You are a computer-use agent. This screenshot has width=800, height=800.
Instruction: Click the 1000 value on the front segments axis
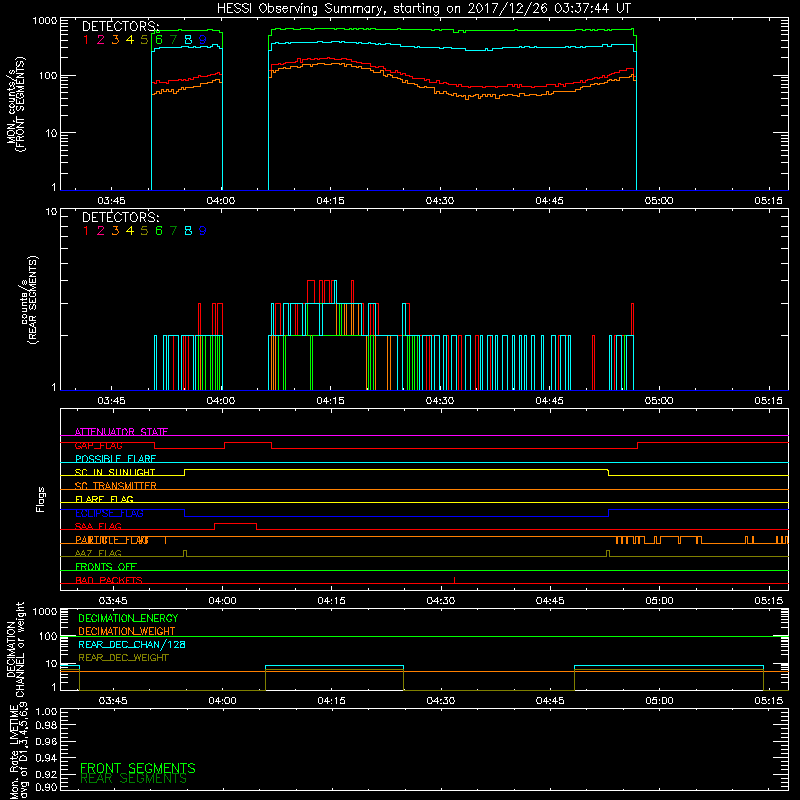[x=45, y=21]
